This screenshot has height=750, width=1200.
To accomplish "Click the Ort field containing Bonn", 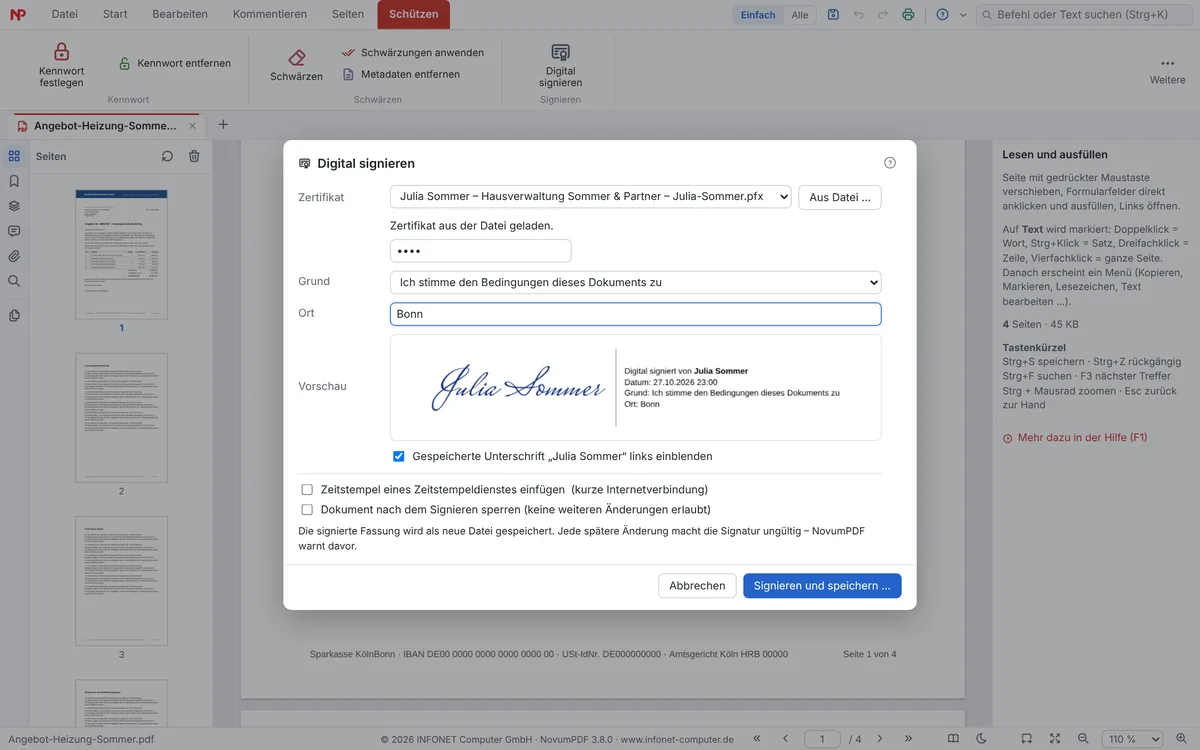I will 635,314.
